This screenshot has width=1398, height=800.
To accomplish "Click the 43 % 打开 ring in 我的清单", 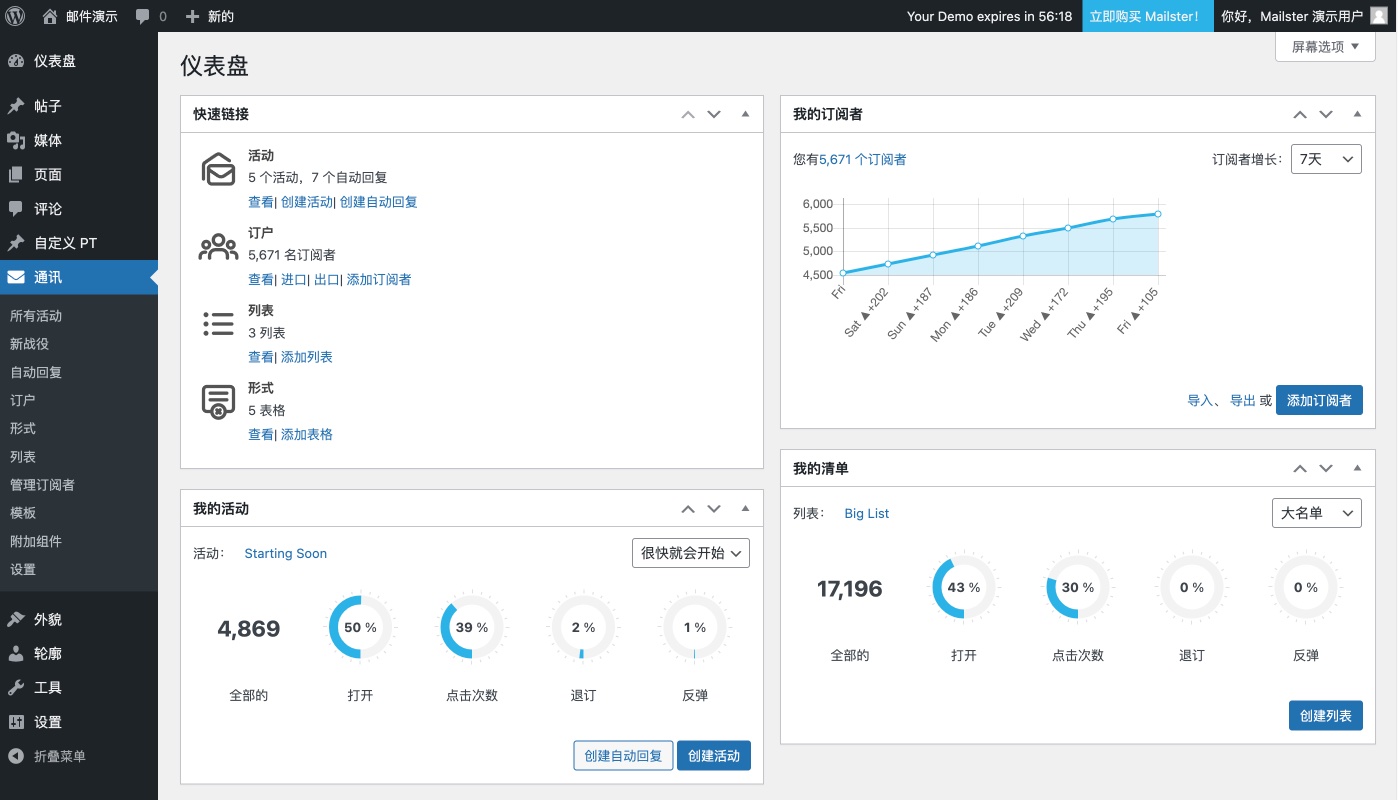I will tap(964, 588).
